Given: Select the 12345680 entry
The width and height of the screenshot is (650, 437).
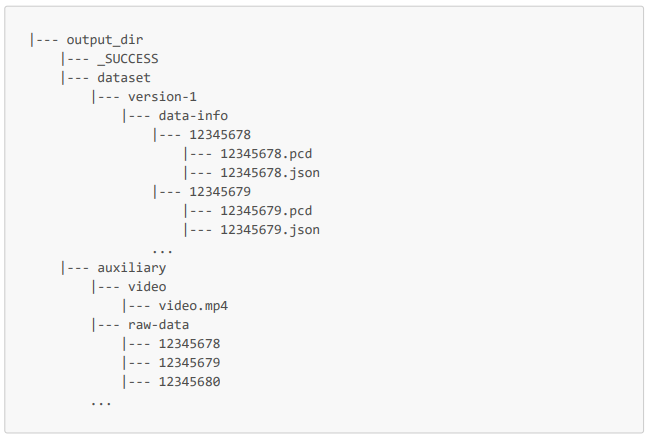Looking at the screenshot, I should pyautogui.click(x=189, y=382).
